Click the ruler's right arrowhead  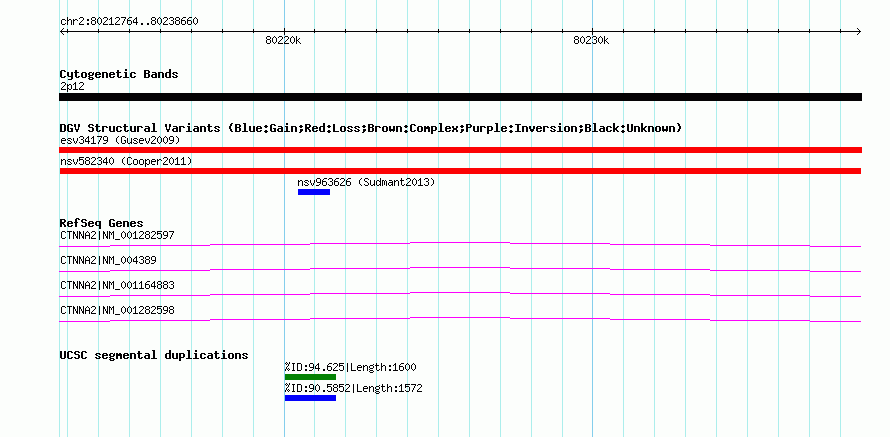click(x=858, y=32)
